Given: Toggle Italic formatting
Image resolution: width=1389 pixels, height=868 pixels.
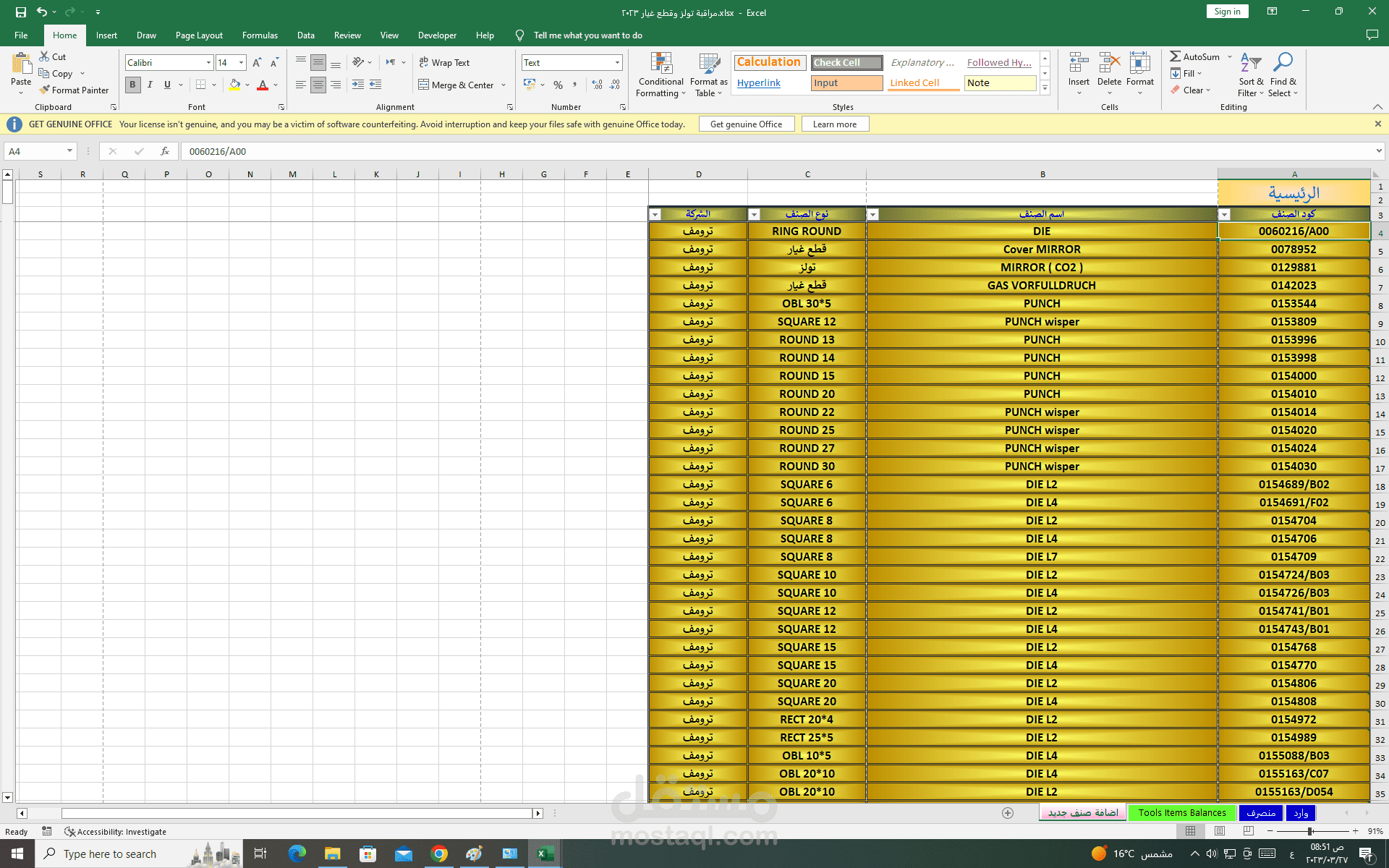Looking at the screenshot, I should coord(150,85).
